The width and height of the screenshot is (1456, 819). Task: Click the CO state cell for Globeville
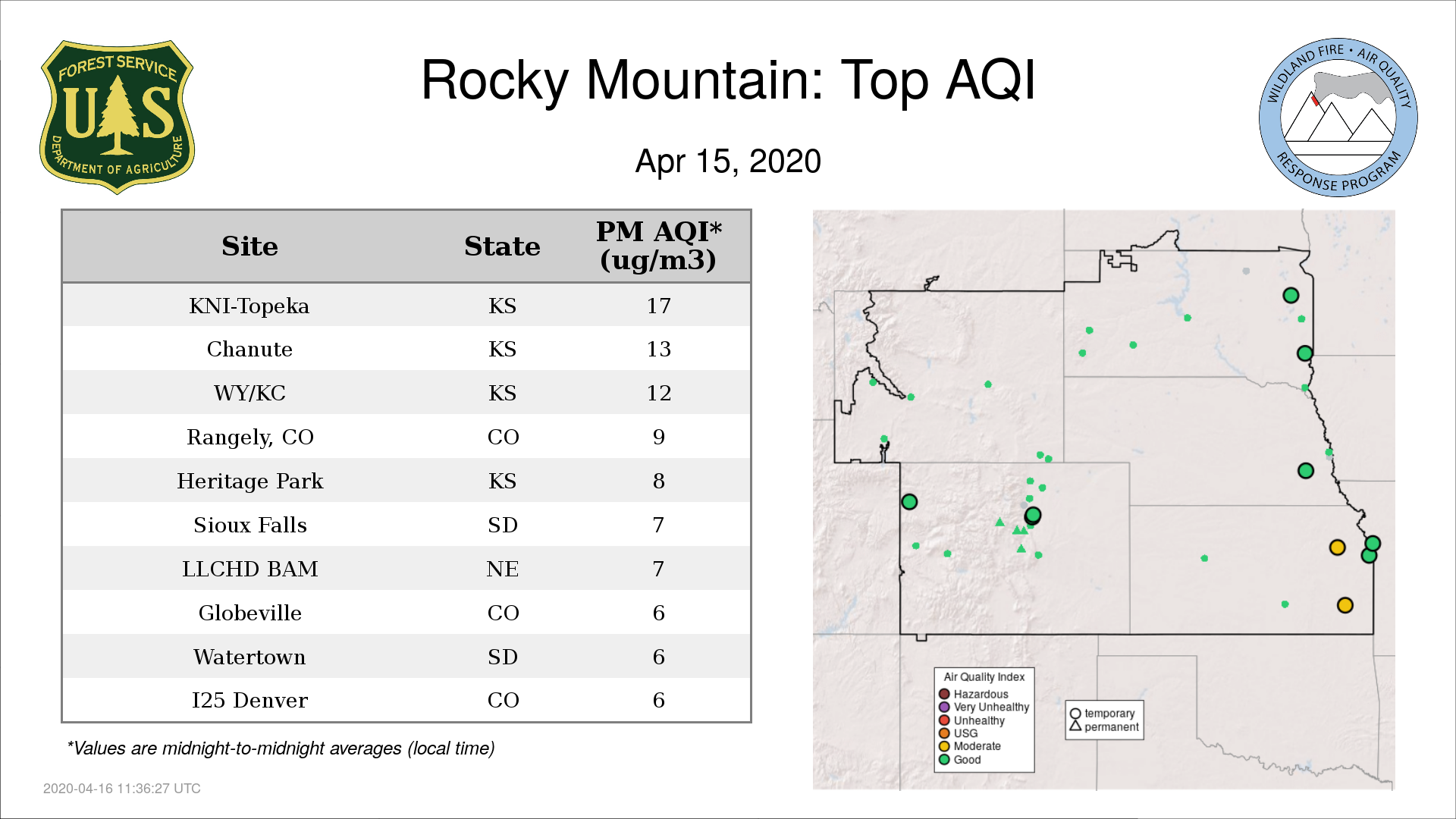[x=502, y=613]
